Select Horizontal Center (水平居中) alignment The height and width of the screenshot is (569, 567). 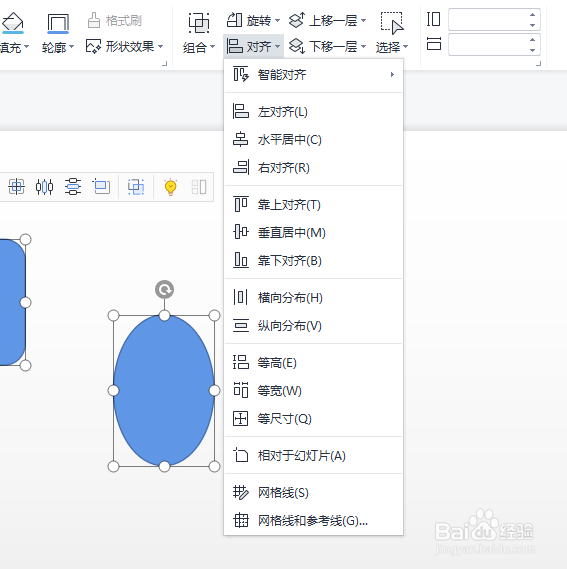(x=313, y=140)
